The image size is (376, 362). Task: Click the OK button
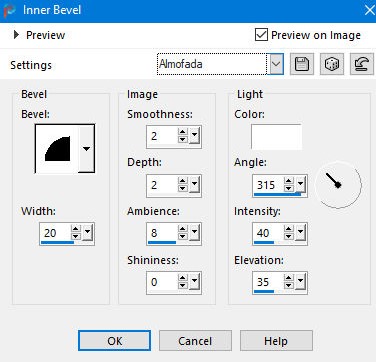click(x=114, y=341)
